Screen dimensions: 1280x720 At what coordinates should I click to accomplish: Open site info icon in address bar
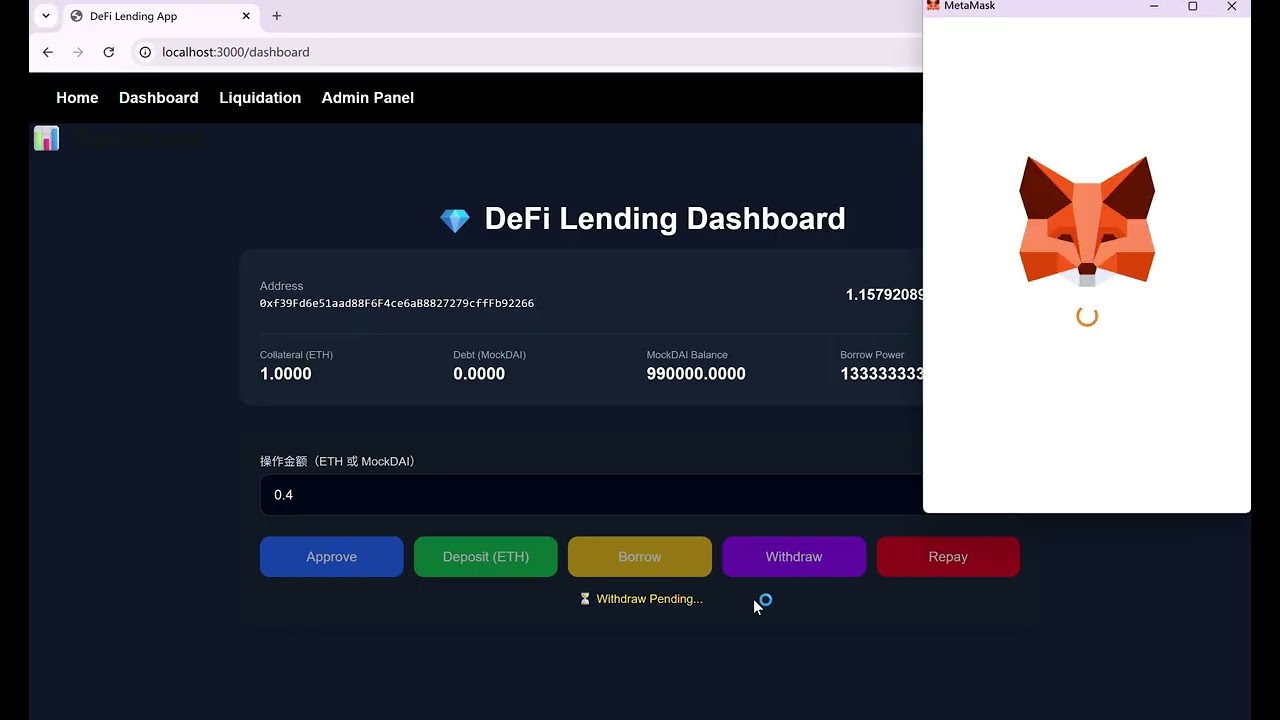pos(145,52)
